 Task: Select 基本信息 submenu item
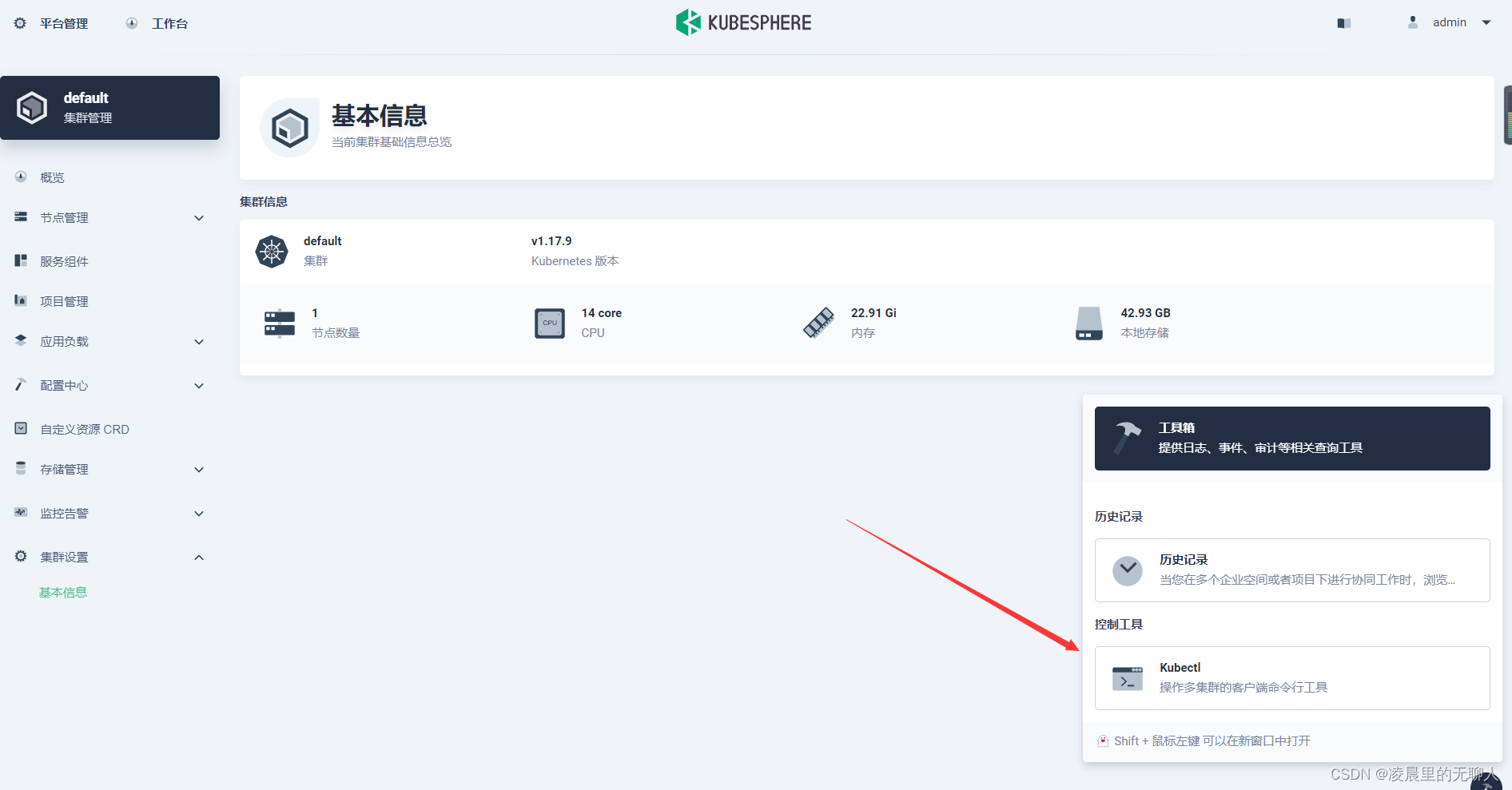[63, 592]
